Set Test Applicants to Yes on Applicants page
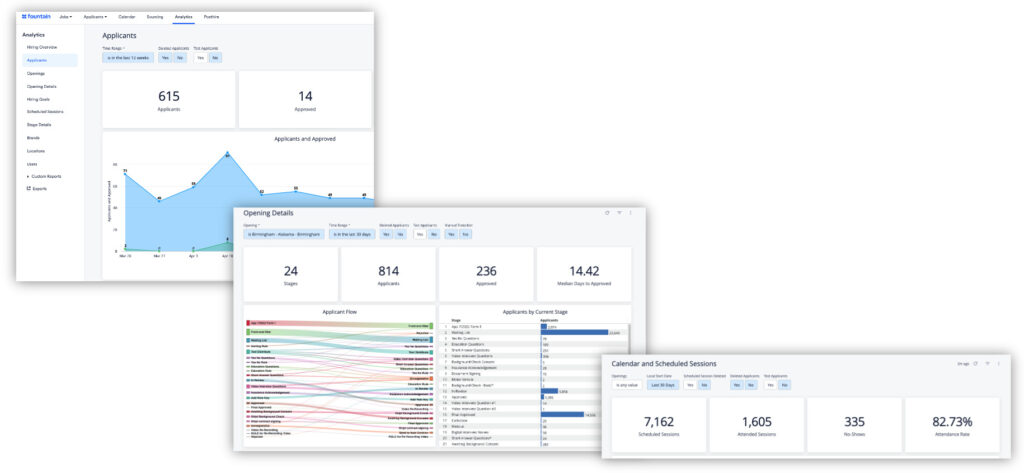This screenshot has width=1024, height=473. (200, 58)
